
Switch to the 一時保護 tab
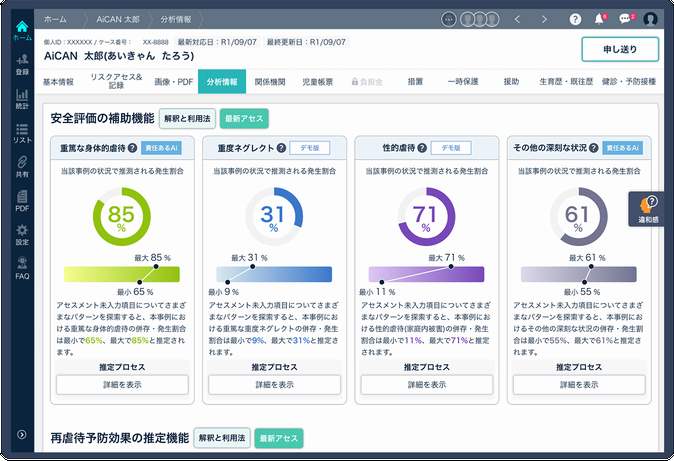tap(463, 81)
